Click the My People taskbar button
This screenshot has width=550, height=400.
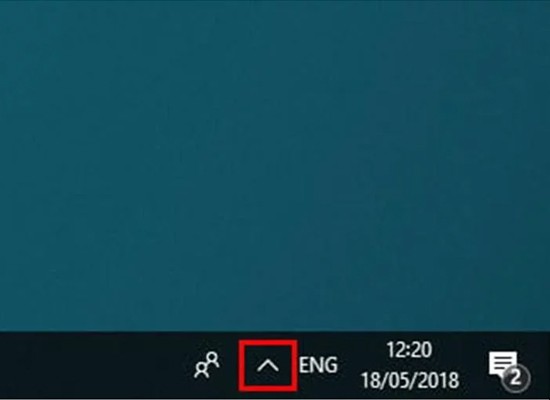click(x=207, y=365)
